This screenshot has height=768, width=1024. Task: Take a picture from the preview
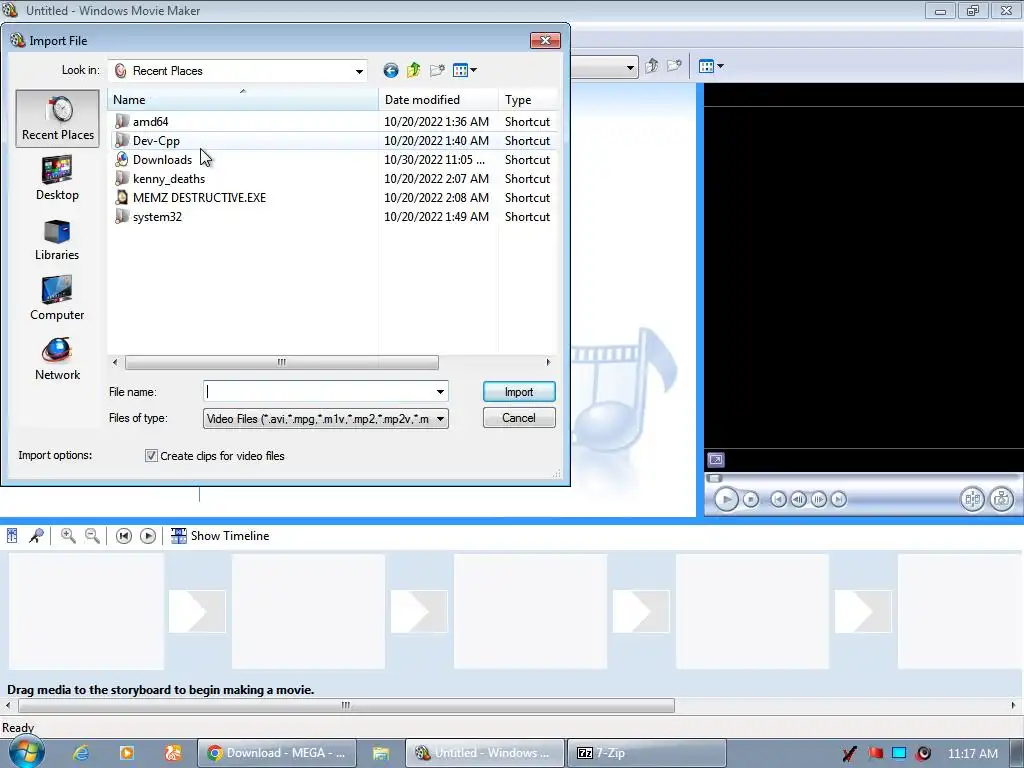[x=1002, y=500]
